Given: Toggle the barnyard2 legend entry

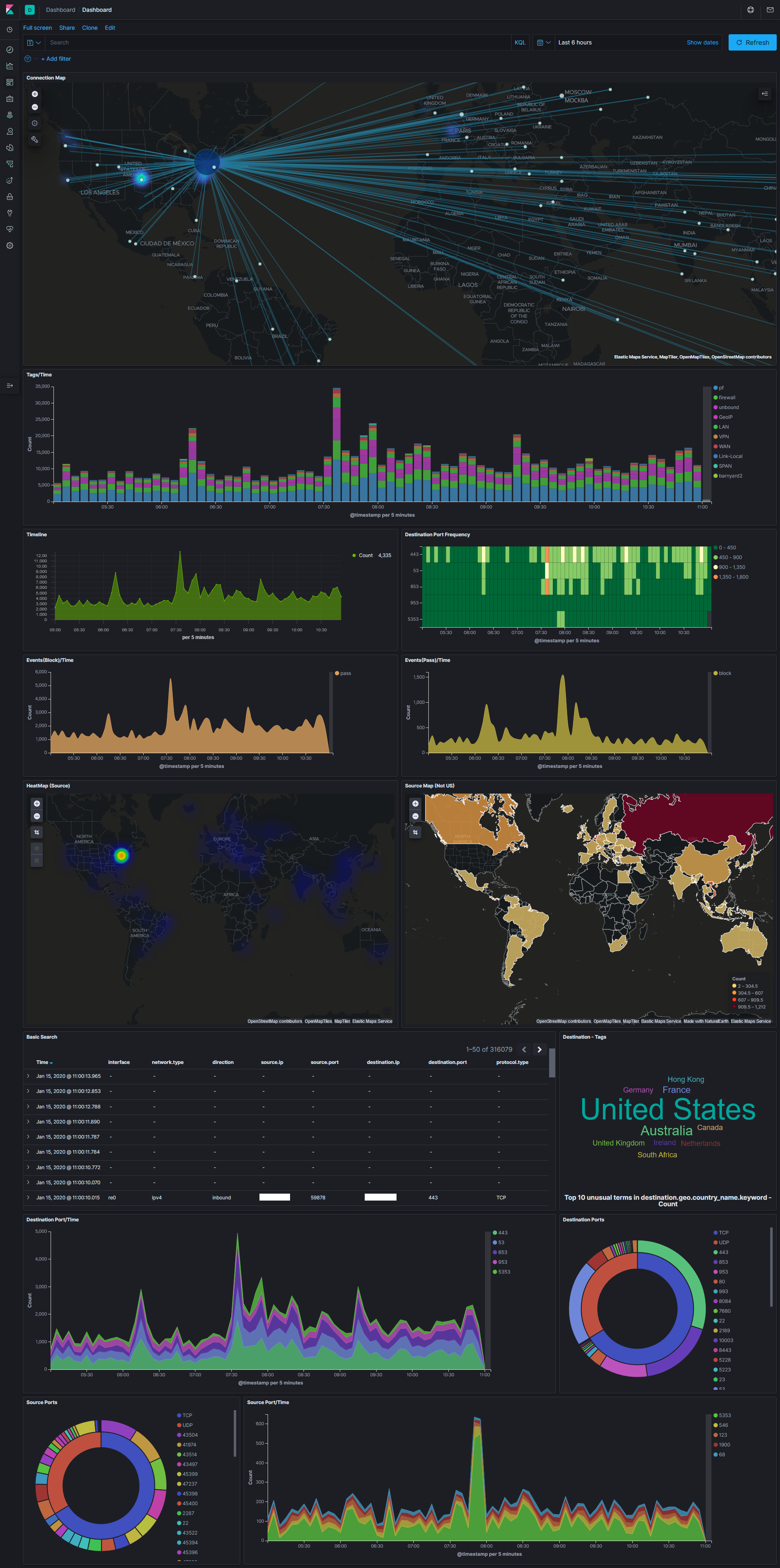Looking at the screenshot, I should tap(728, 476).
